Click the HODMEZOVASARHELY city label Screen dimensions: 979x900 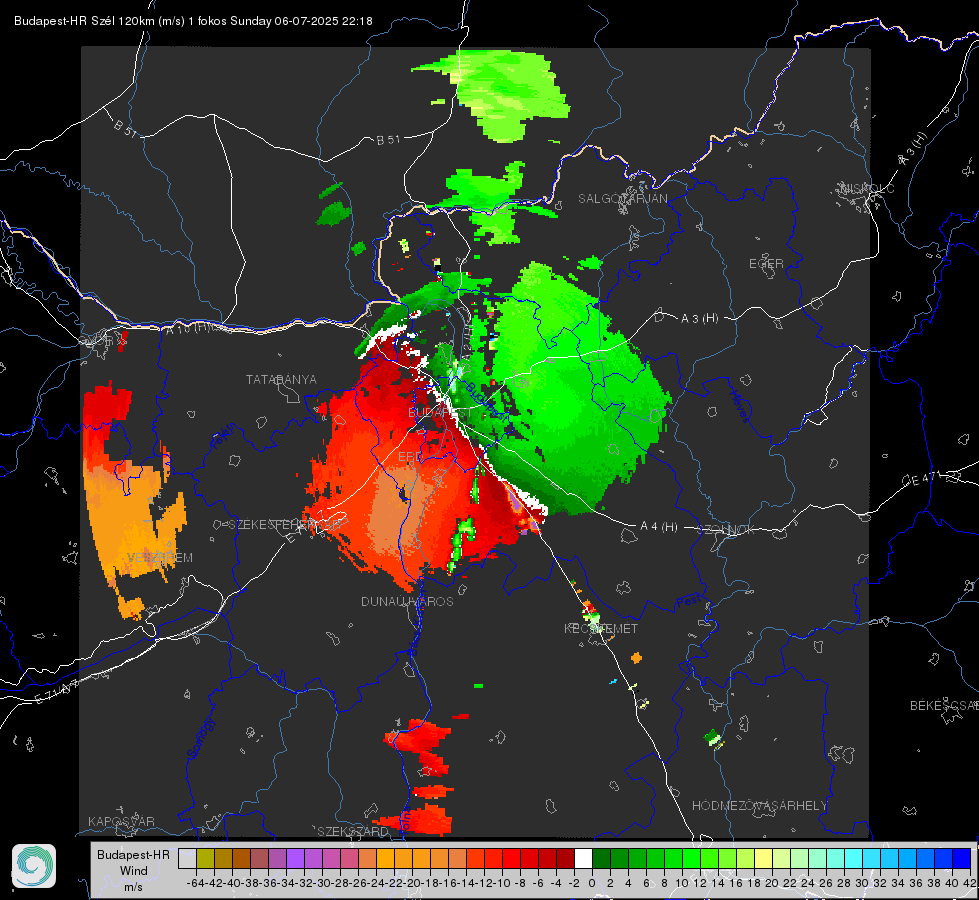760,806
